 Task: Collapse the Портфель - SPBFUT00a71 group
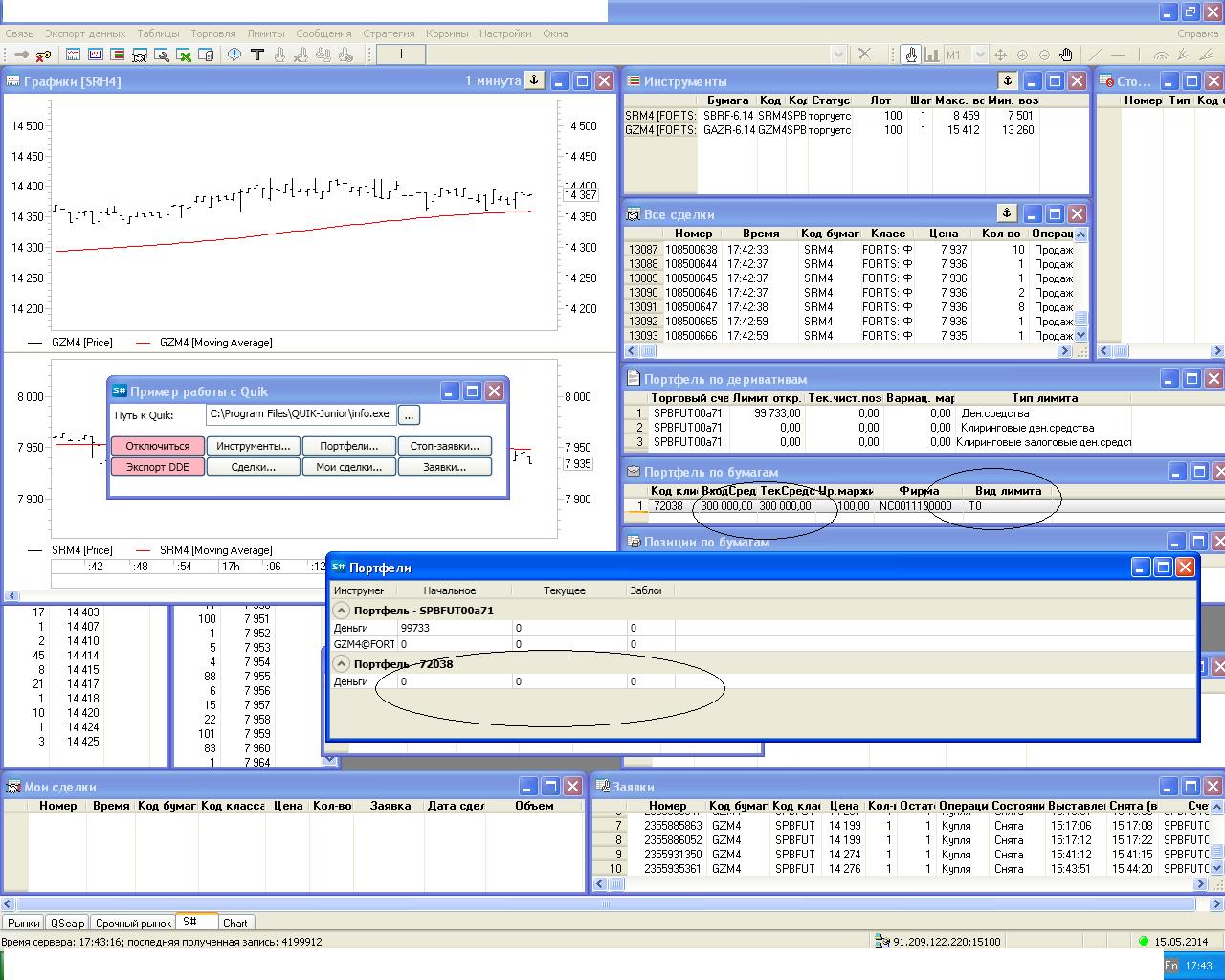(x=341, y=610)
